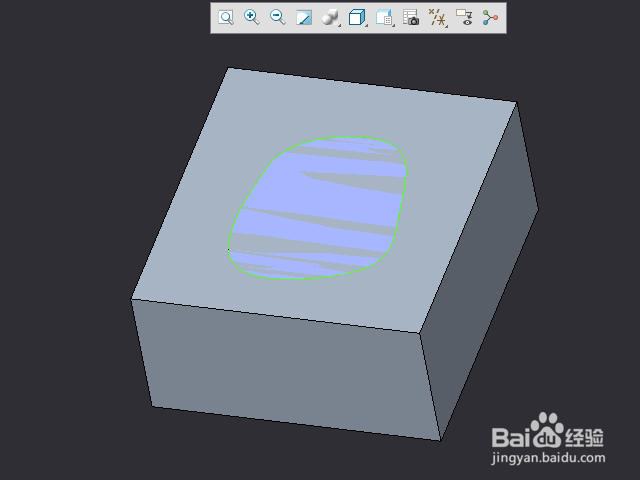
Task: Open the Datum Display Filters menu
Action: coord(438,18)
